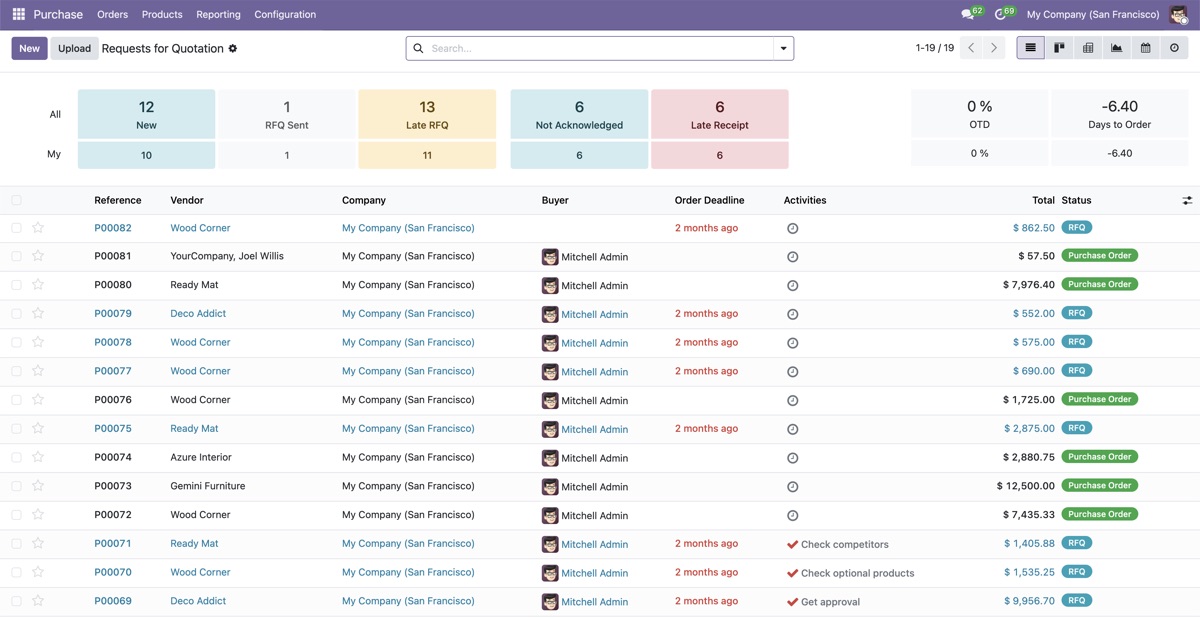Select checkbox for order P00080
The height and width of the screenshot is (619, 1200).
16,285
